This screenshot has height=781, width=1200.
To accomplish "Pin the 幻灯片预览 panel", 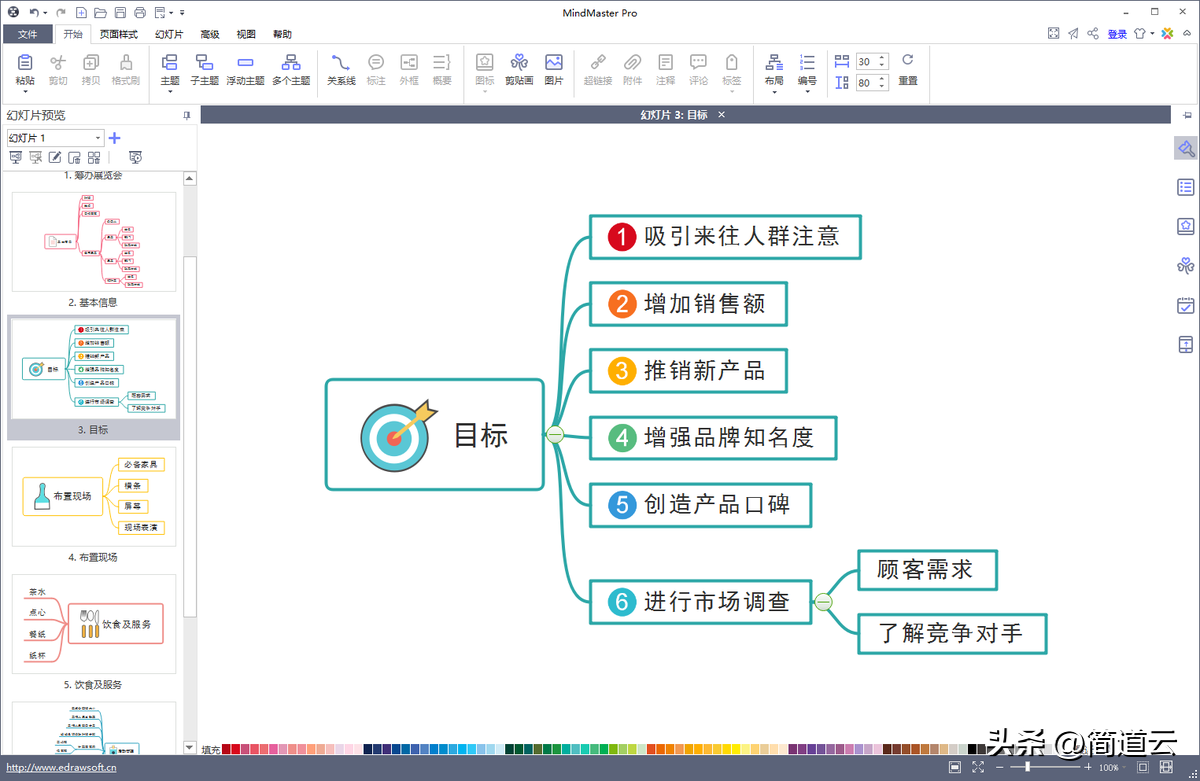I will [x=186, y=116].
